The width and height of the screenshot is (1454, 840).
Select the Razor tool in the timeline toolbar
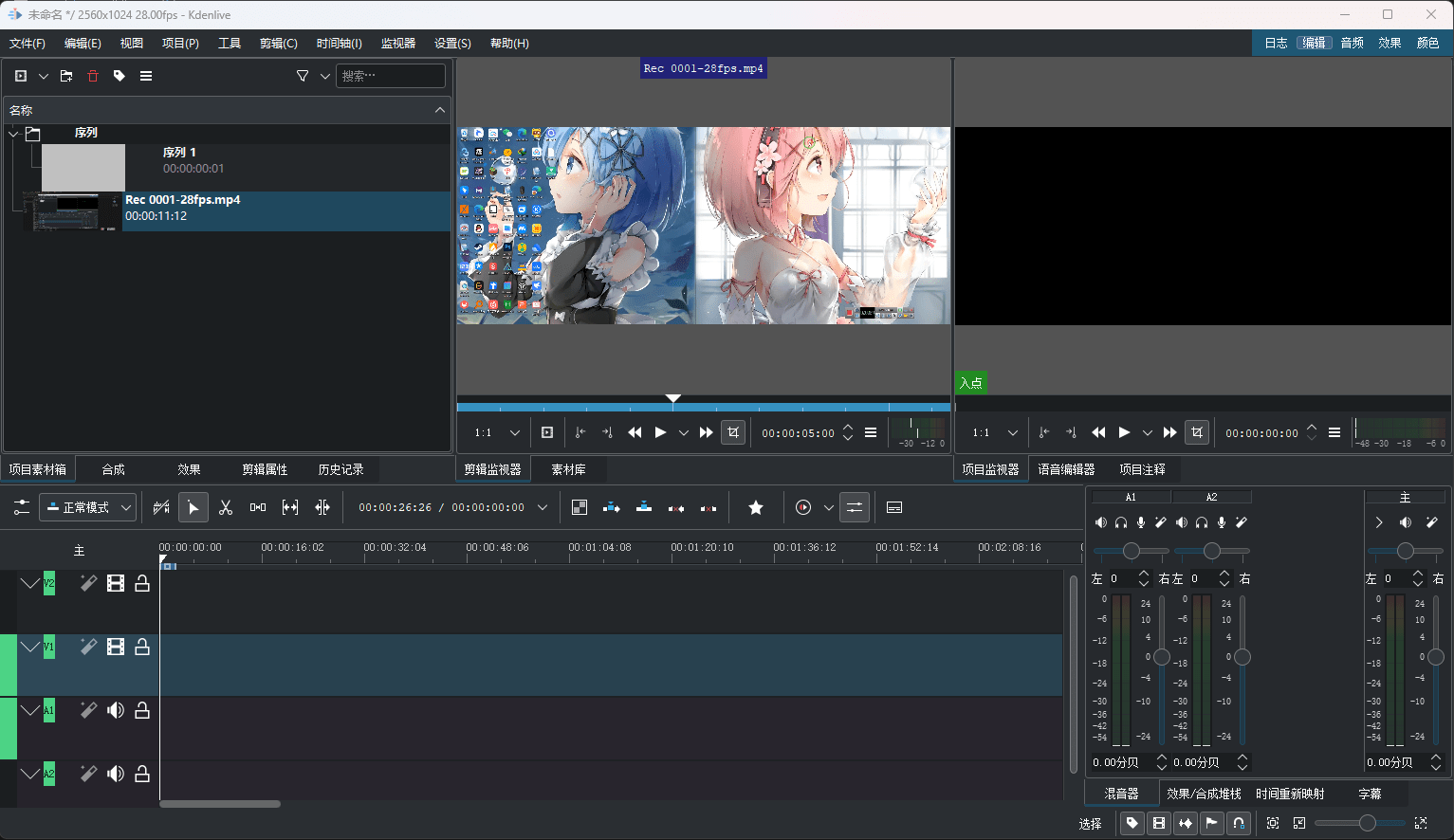[x=226, y=507]
